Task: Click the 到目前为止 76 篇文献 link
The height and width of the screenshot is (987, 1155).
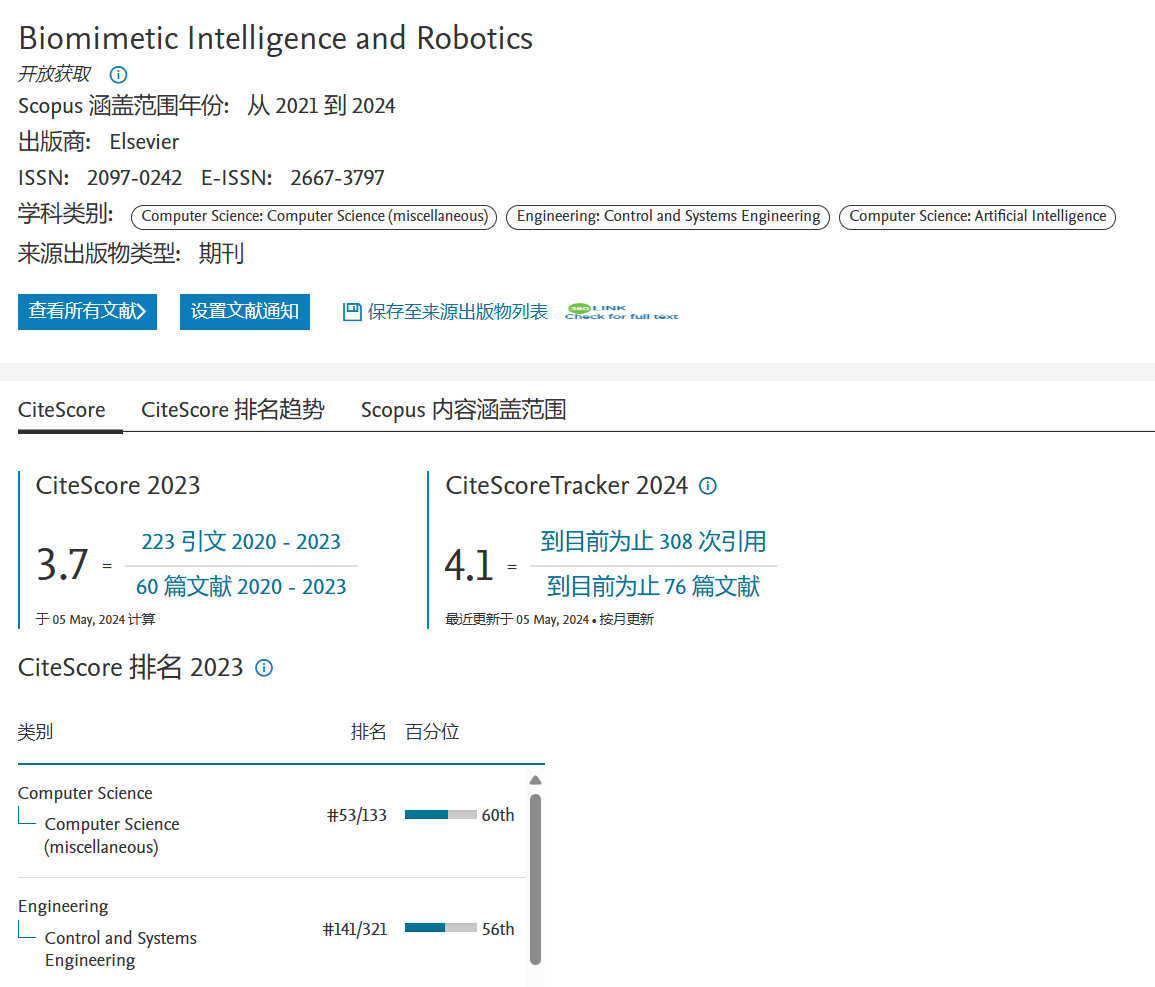Action: coord(653,587)
